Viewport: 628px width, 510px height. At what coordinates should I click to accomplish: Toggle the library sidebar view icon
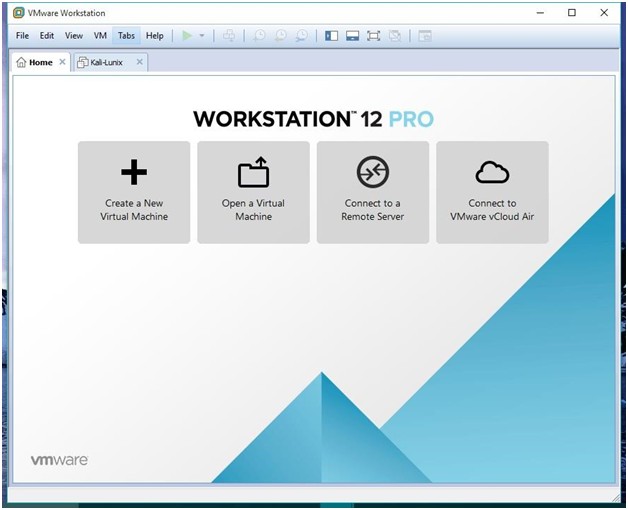point(331,36)
